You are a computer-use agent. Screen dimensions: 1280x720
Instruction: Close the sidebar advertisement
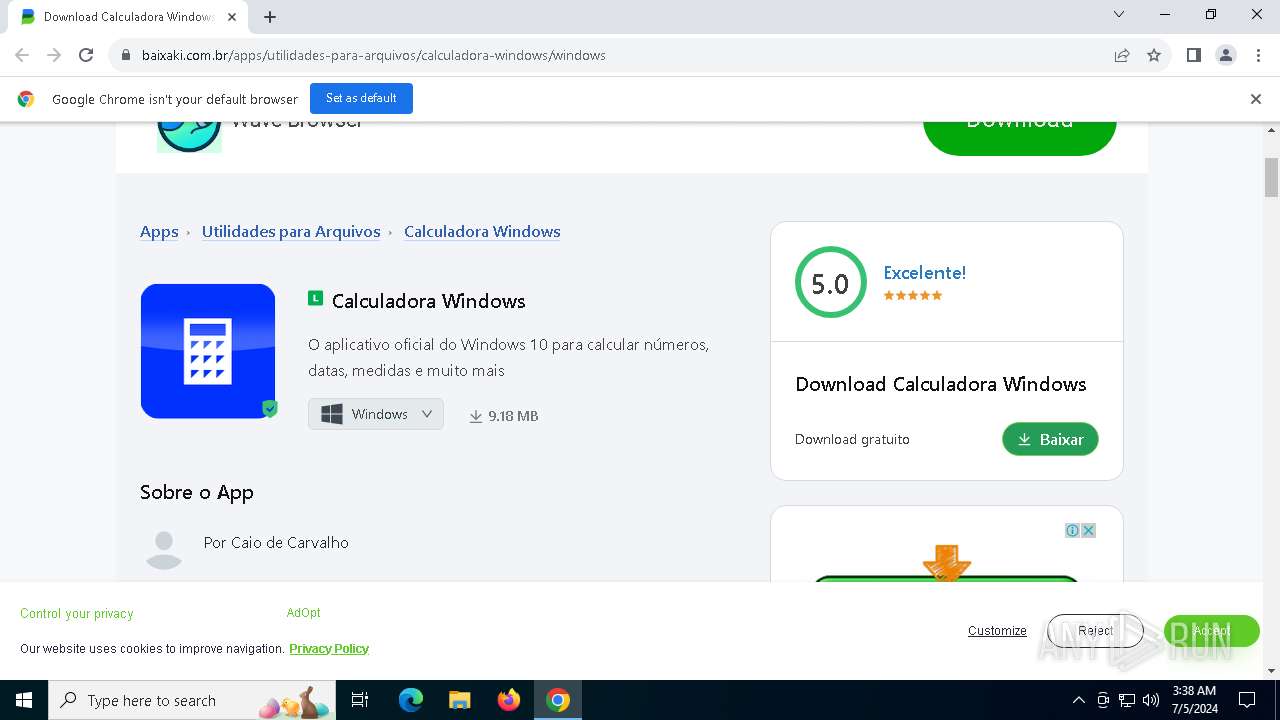pyautogui.click(x=1088, y=531)
